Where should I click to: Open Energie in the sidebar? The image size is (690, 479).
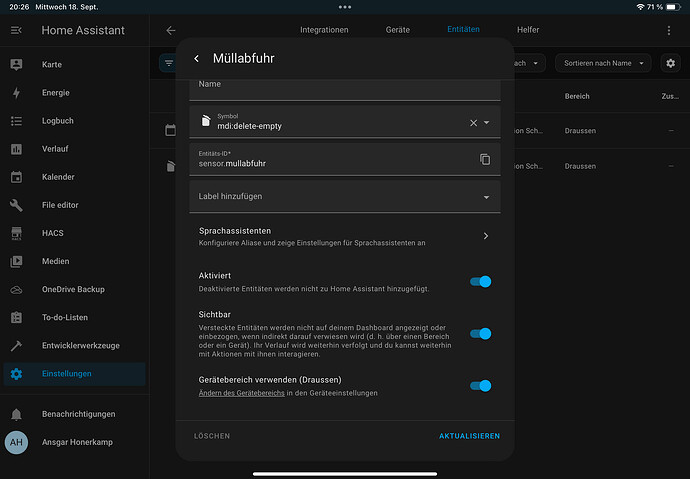click(x=57, y=93)
